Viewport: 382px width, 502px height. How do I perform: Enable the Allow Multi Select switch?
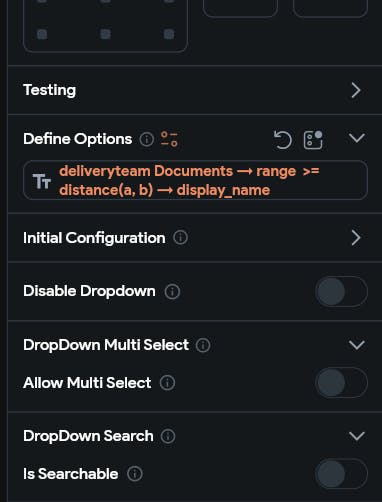click(341, 383)
